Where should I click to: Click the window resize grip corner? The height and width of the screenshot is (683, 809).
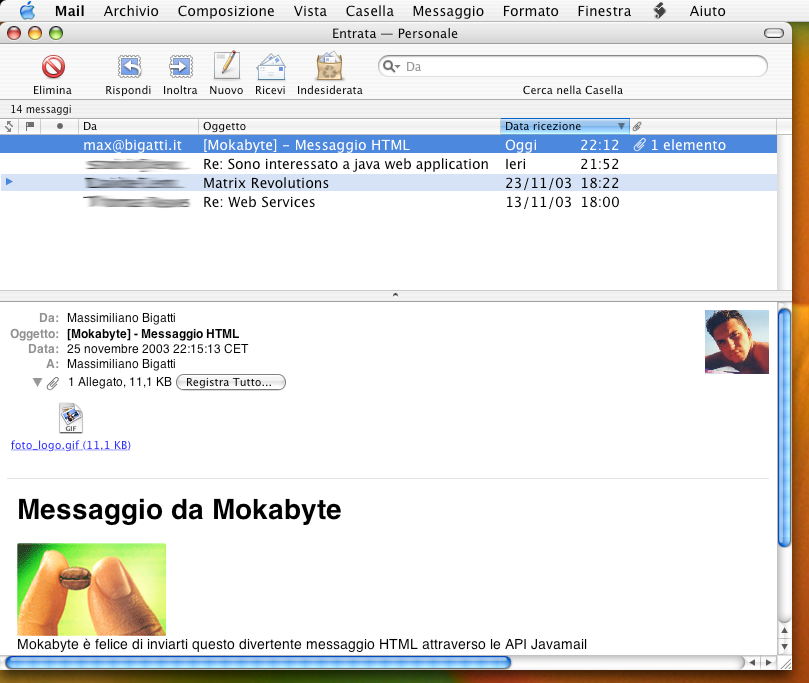coord(785,663)
